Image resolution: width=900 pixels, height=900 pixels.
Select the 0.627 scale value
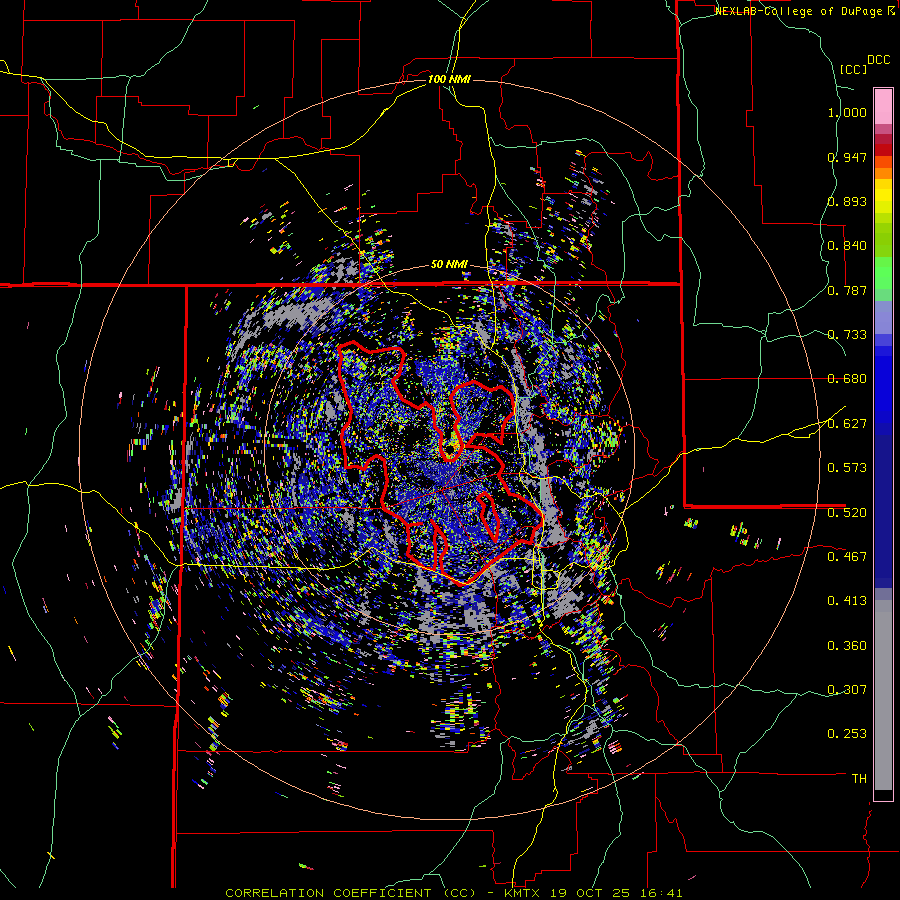[x=847, y=424]
